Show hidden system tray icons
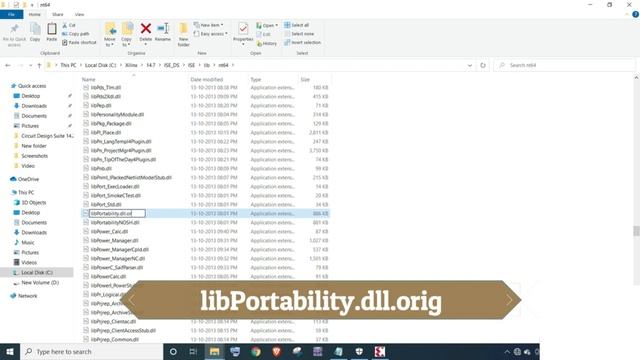Image resolution: width=640 pixels, height=360 pixels. pos(507,351)
